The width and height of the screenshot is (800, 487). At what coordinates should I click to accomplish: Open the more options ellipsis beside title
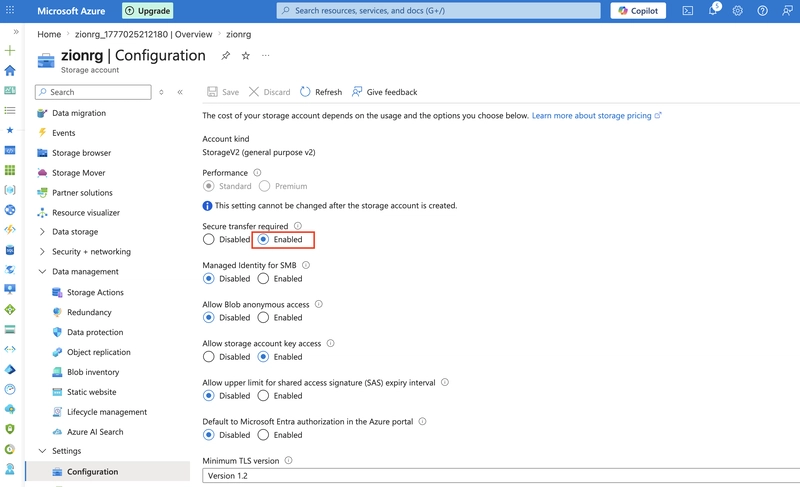click(266, 56)
